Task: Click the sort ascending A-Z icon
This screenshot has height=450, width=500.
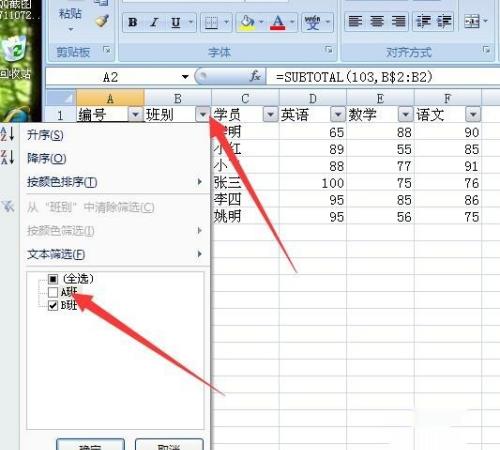Action: 7,134
